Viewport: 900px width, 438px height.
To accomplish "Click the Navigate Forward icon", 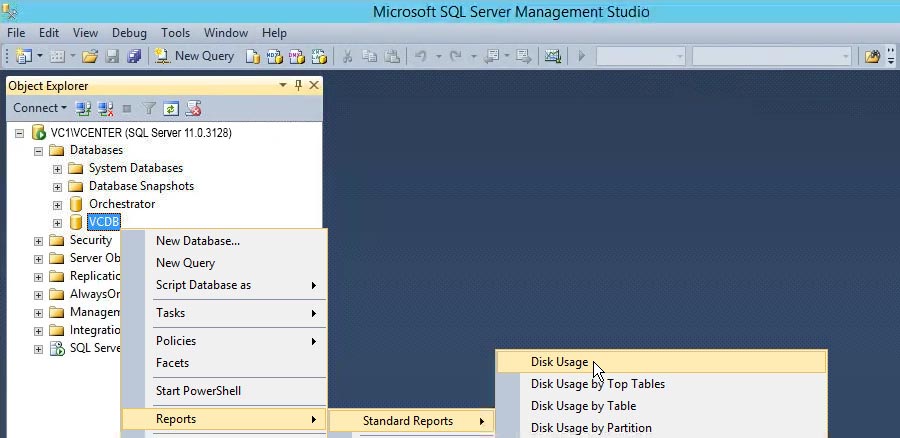I will coord(523,56).
